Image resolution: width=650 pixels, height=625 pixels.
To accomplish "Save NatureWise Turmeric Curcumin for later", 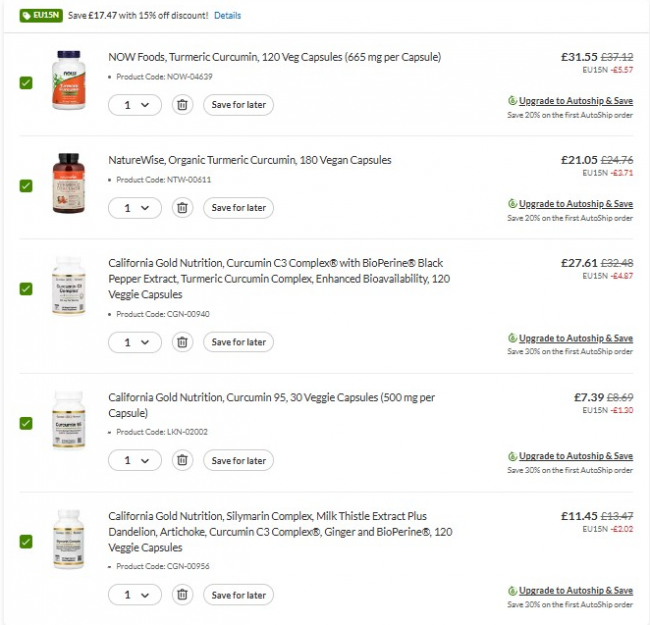I will point(238,208).
